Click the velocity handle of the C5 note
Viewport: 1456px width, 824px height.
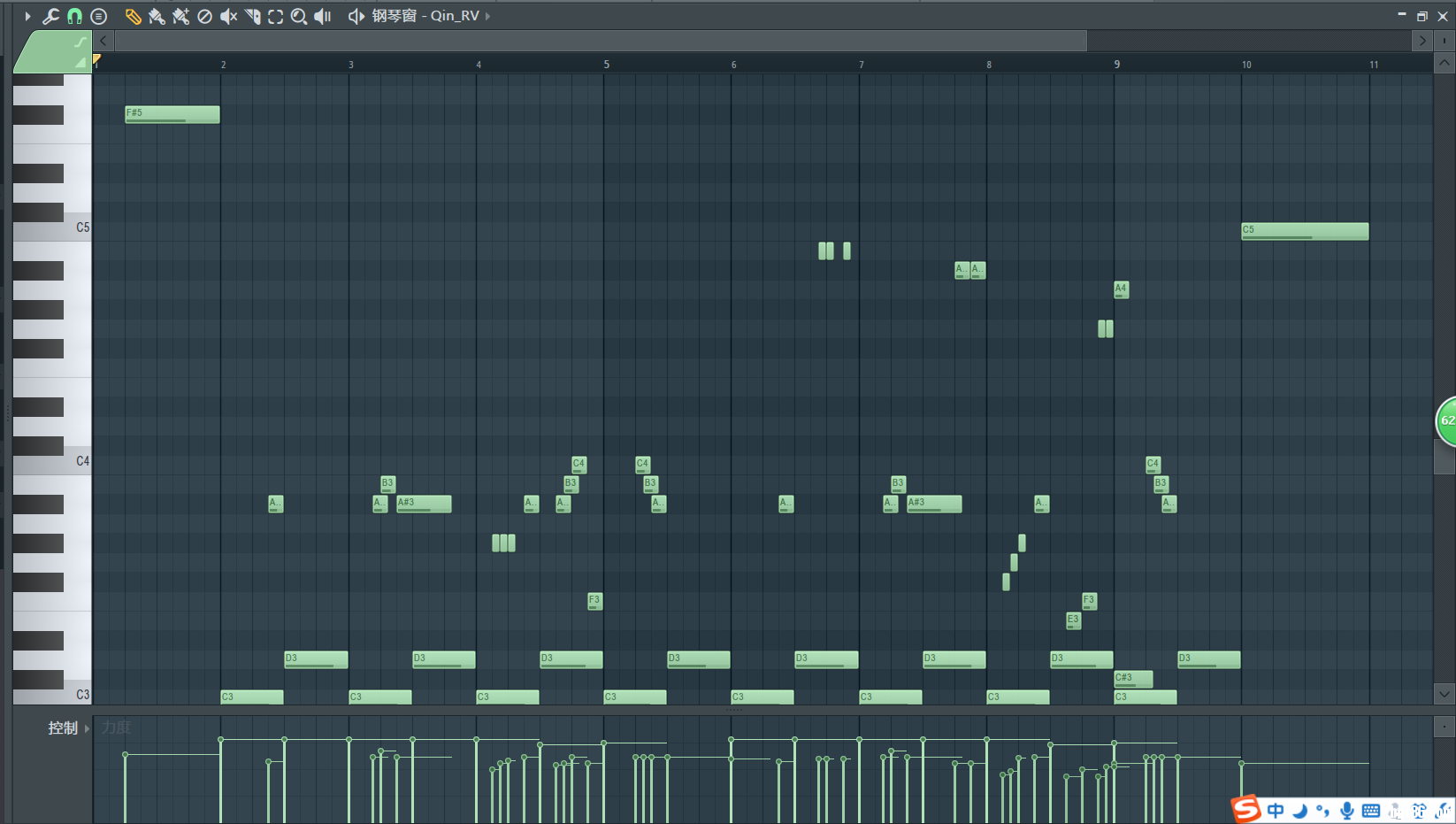click(x=1242, y=763)
